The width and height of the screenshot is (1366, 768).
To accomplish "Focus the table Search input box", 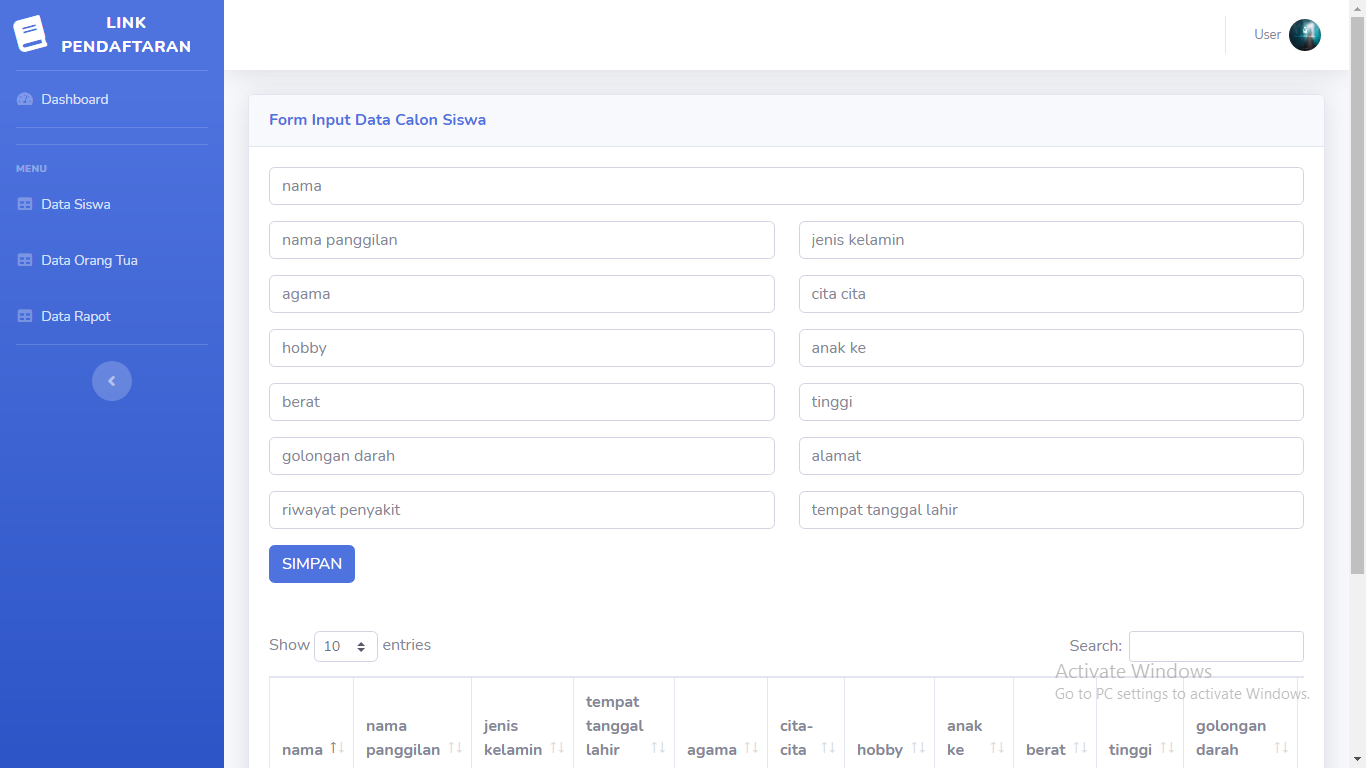I will (1216, 646).
